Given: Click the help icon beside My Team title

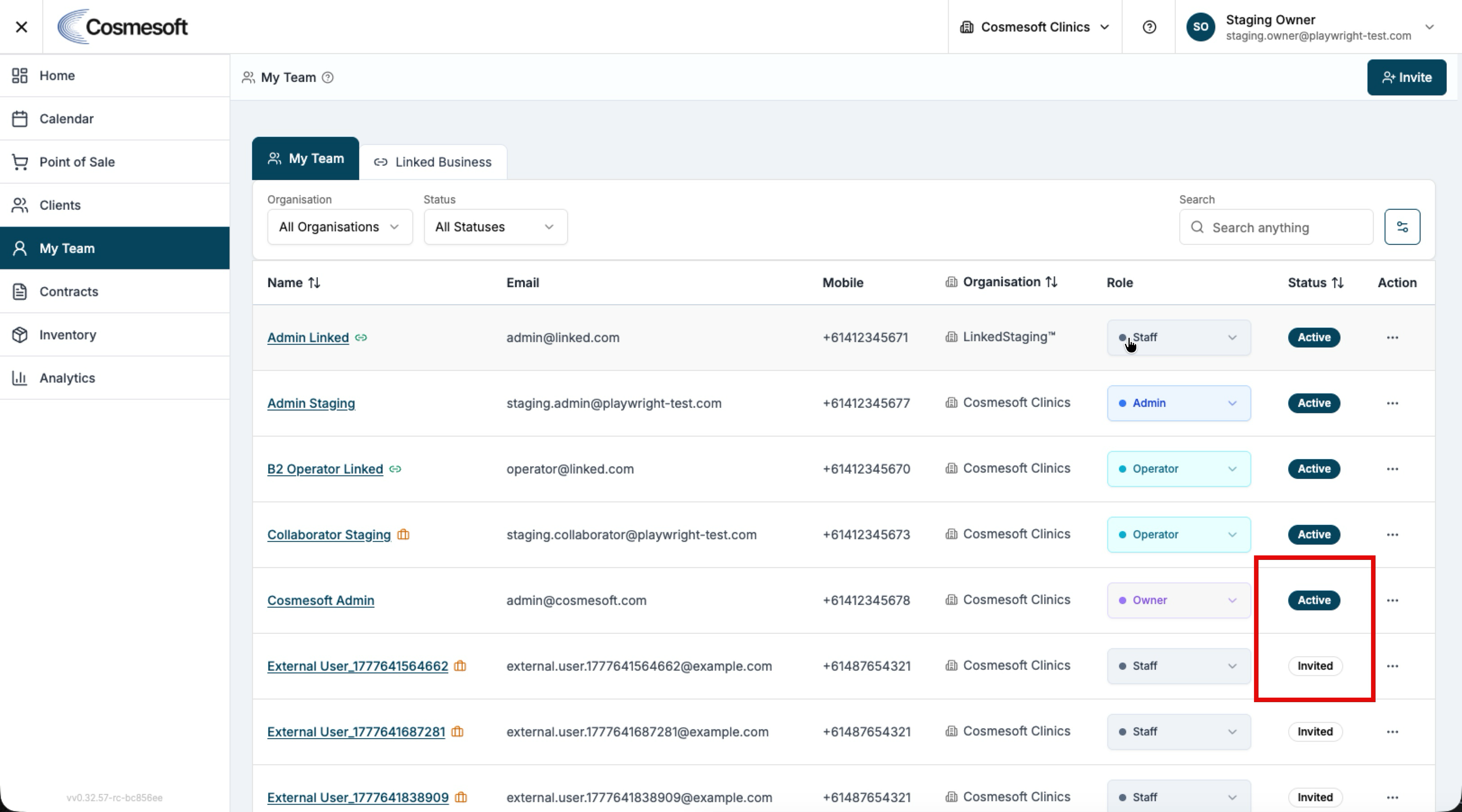Looking at the screenshot, I should (328, 77).
